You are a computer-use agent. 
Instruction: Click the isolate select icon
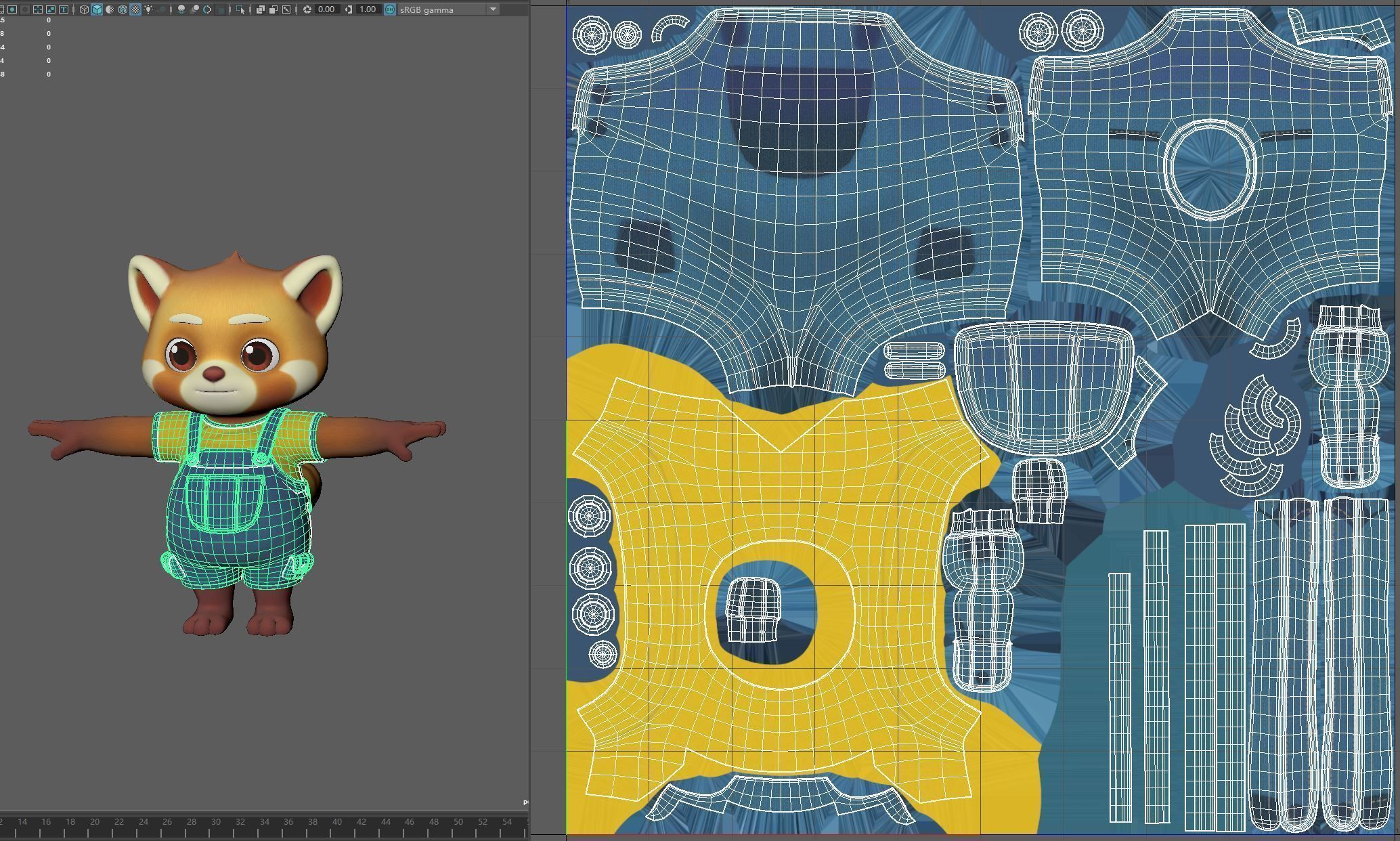click(240, 9)
